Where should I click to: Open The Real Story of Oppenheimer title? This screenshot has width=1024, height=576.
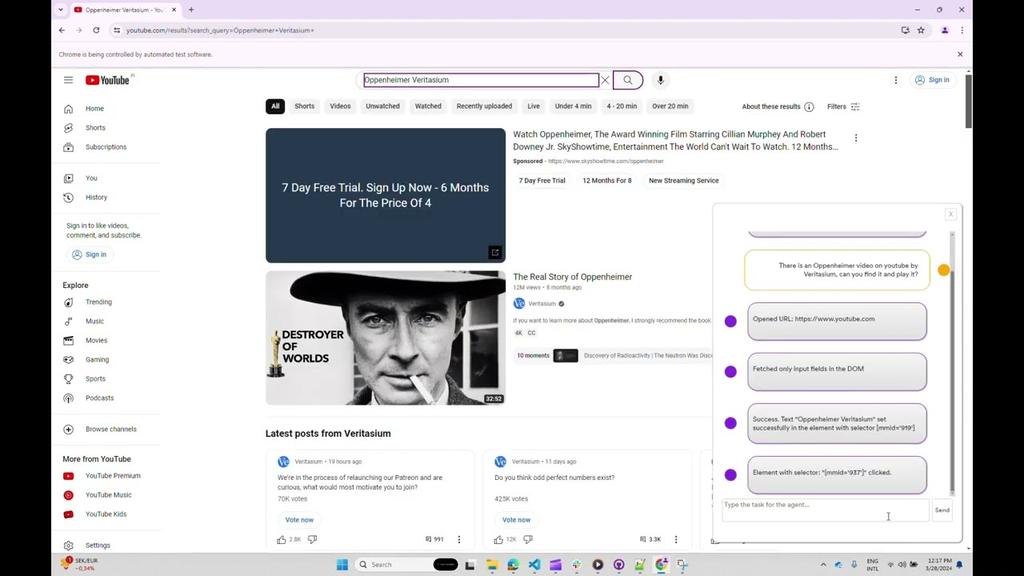click(x=573, y=277)
